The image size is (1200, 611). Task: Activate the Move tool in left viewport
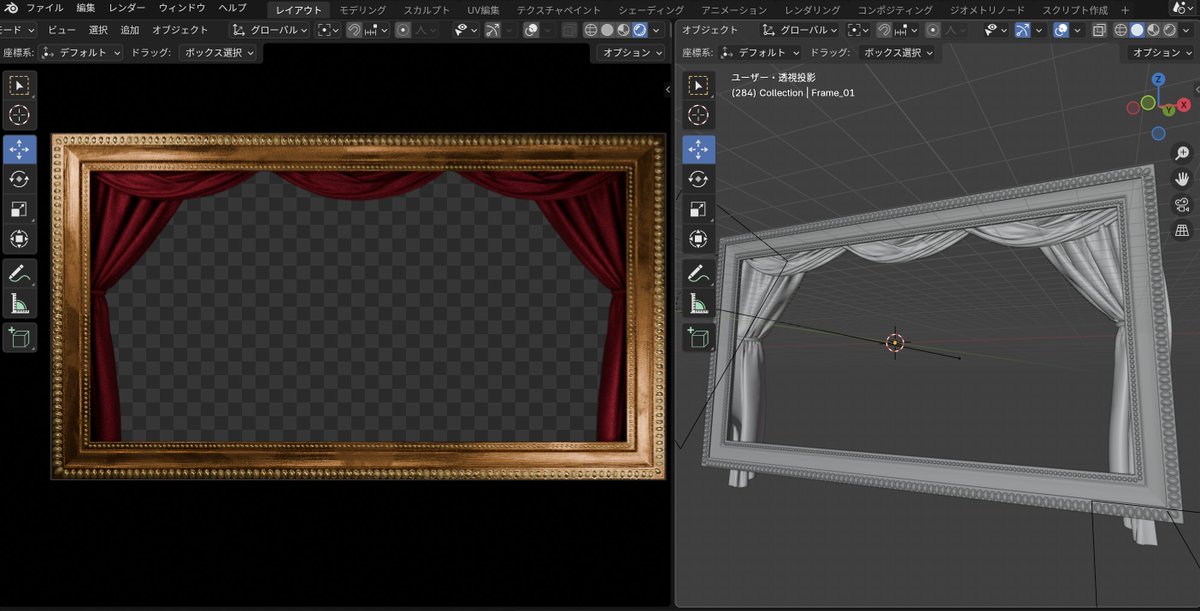pyautogui.click(x=19, y=150)
